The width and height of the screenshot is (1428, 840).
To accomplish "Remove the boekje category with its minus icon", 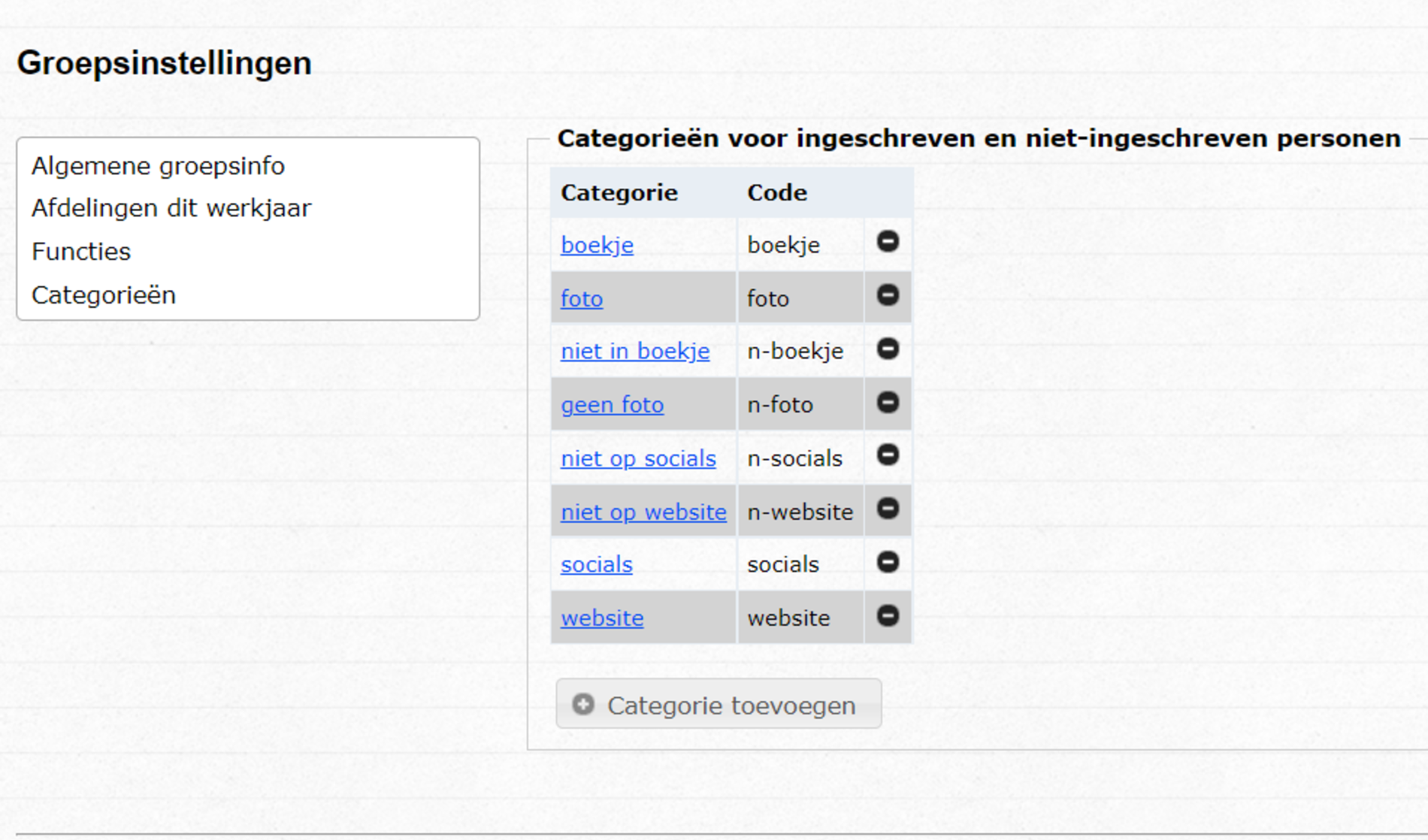I will pyautogui.click(x=888, y=241).
